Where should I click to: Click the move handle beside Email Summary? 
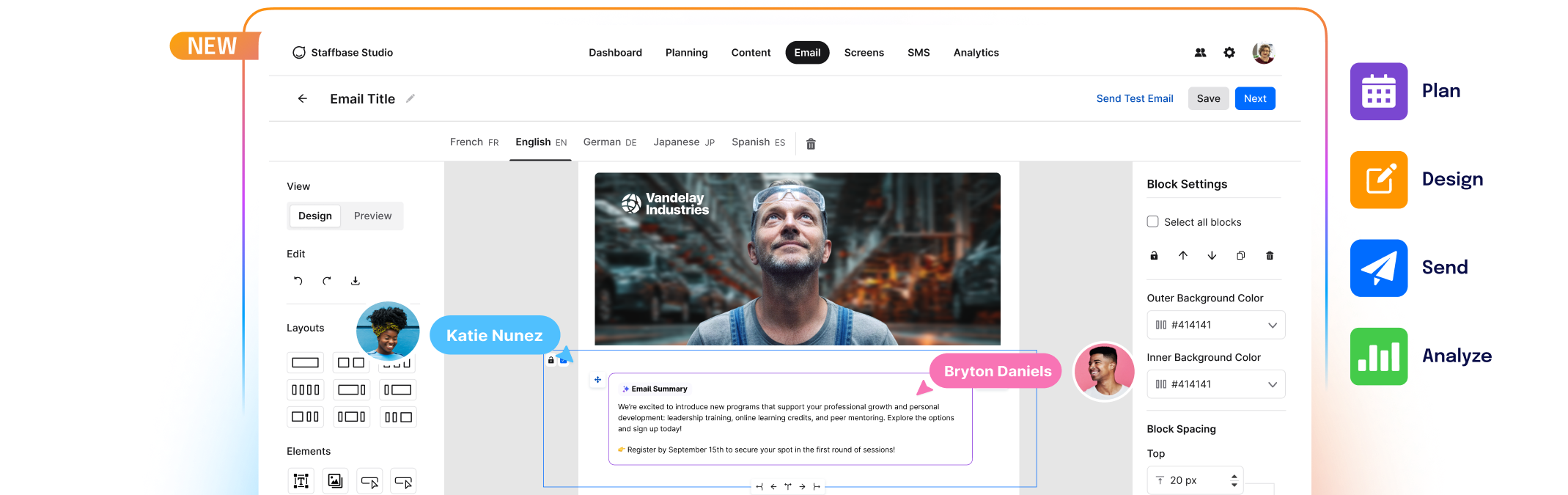click(597, 380)
